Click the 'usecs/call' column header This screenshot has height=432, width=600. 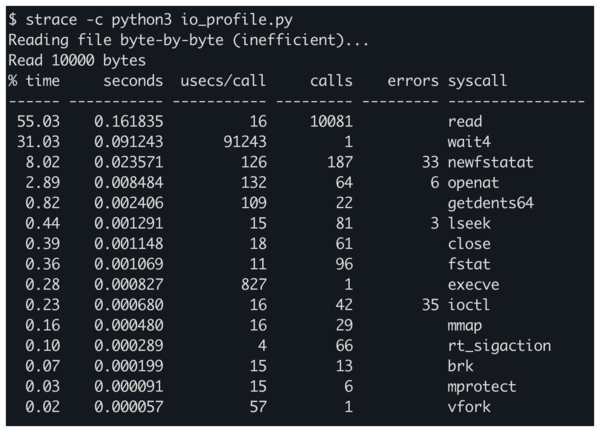click(225, 79)
